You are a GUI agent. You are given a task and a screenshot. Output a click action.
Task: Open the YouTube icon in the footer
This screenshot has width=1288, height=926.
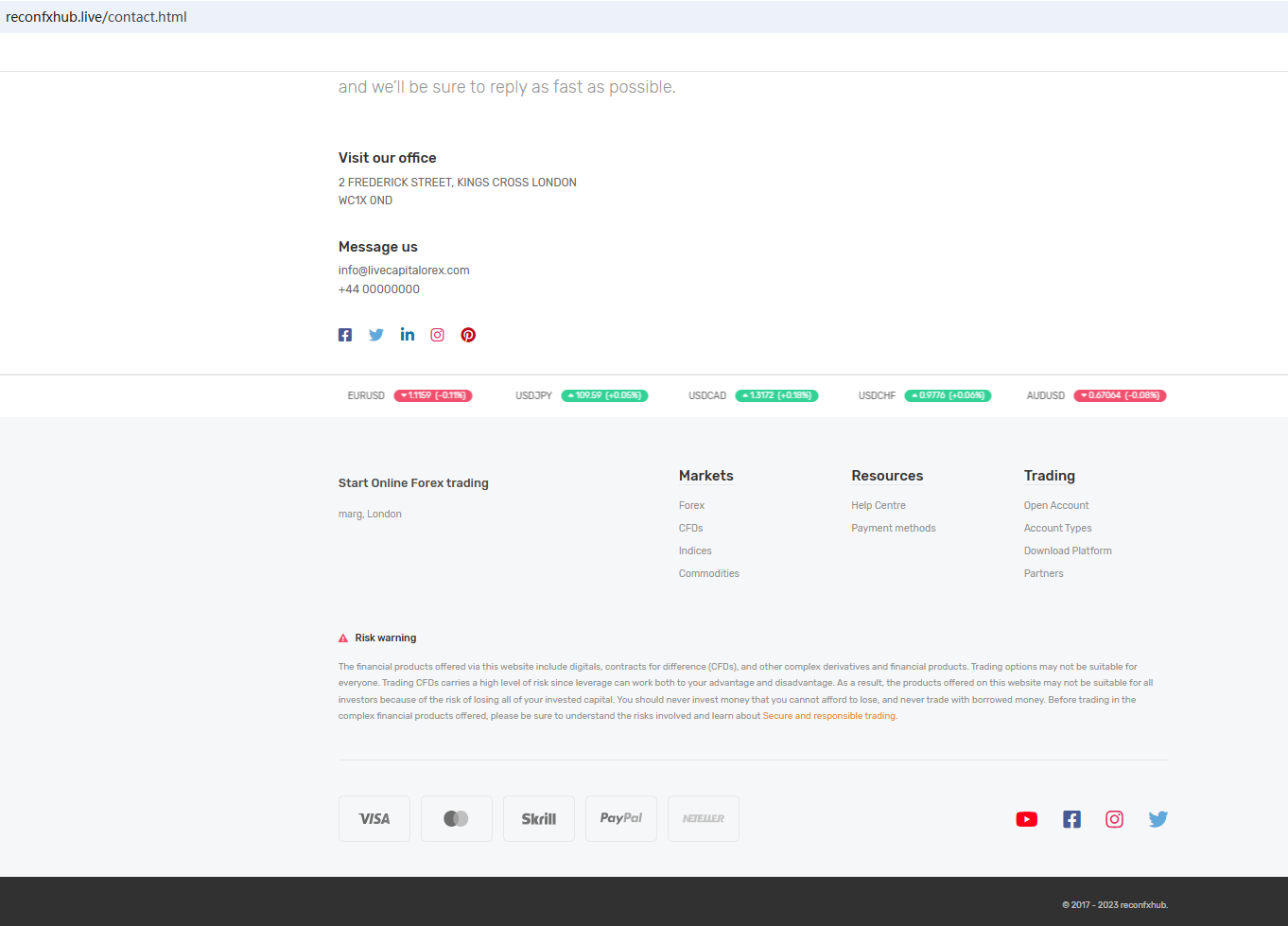tap(1026, 819)
